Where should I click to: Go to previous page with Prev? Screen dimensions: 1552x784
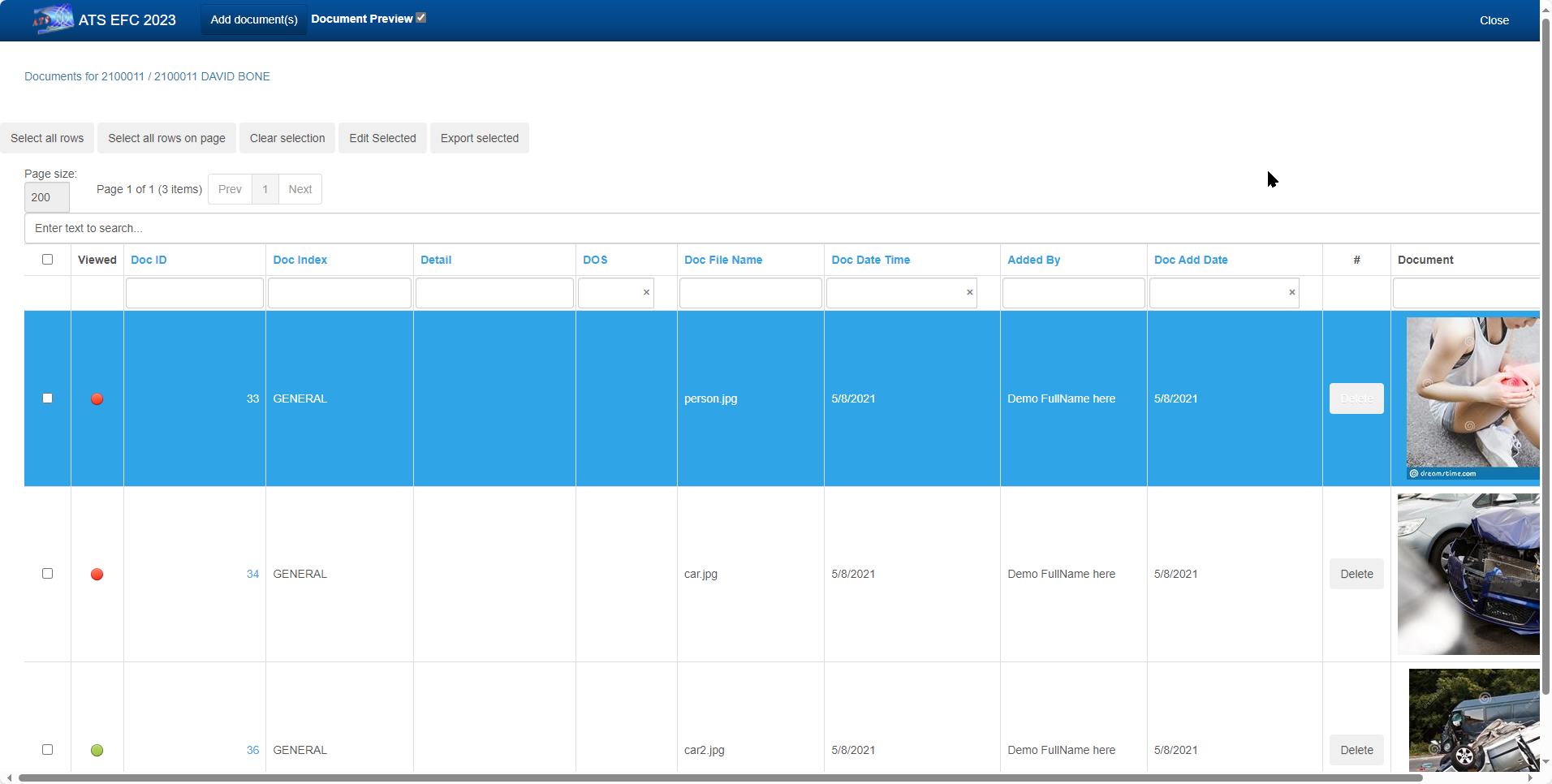[230, 189]
